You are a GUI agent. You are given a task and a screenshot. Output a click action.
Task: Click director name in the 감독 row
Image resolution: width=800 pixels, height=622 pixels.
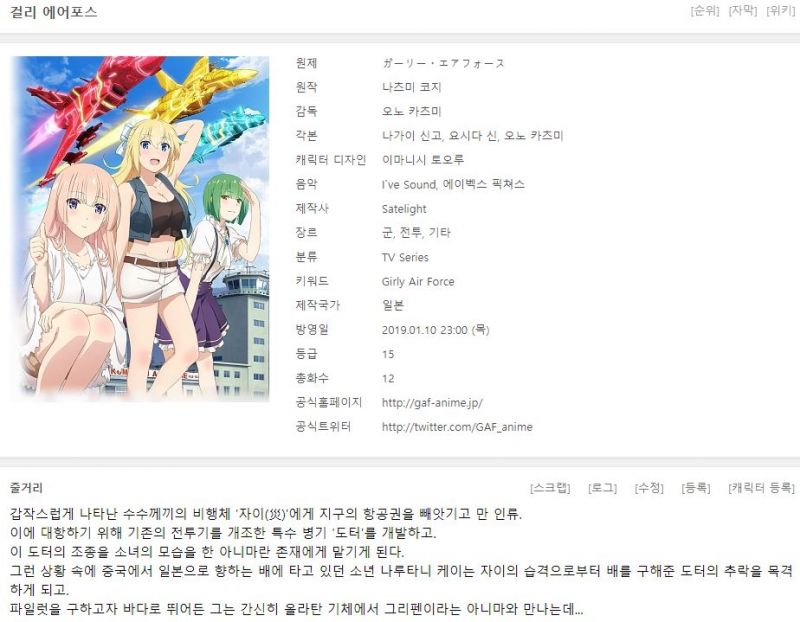[411, 112]
